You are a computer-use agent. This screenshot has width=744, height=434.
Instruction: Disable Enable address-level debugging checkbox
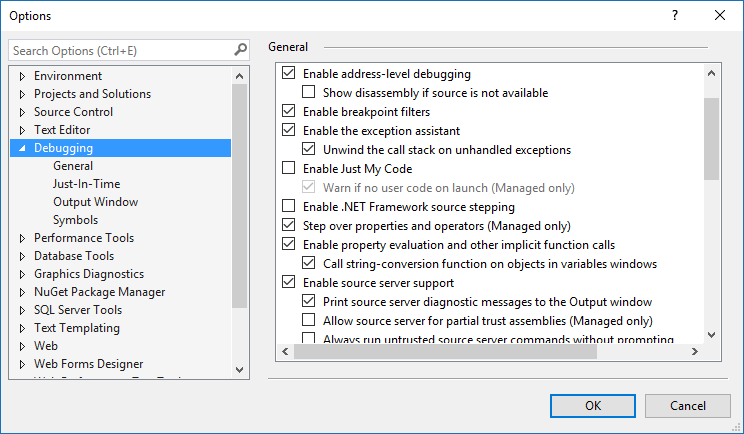pos(290,74)
